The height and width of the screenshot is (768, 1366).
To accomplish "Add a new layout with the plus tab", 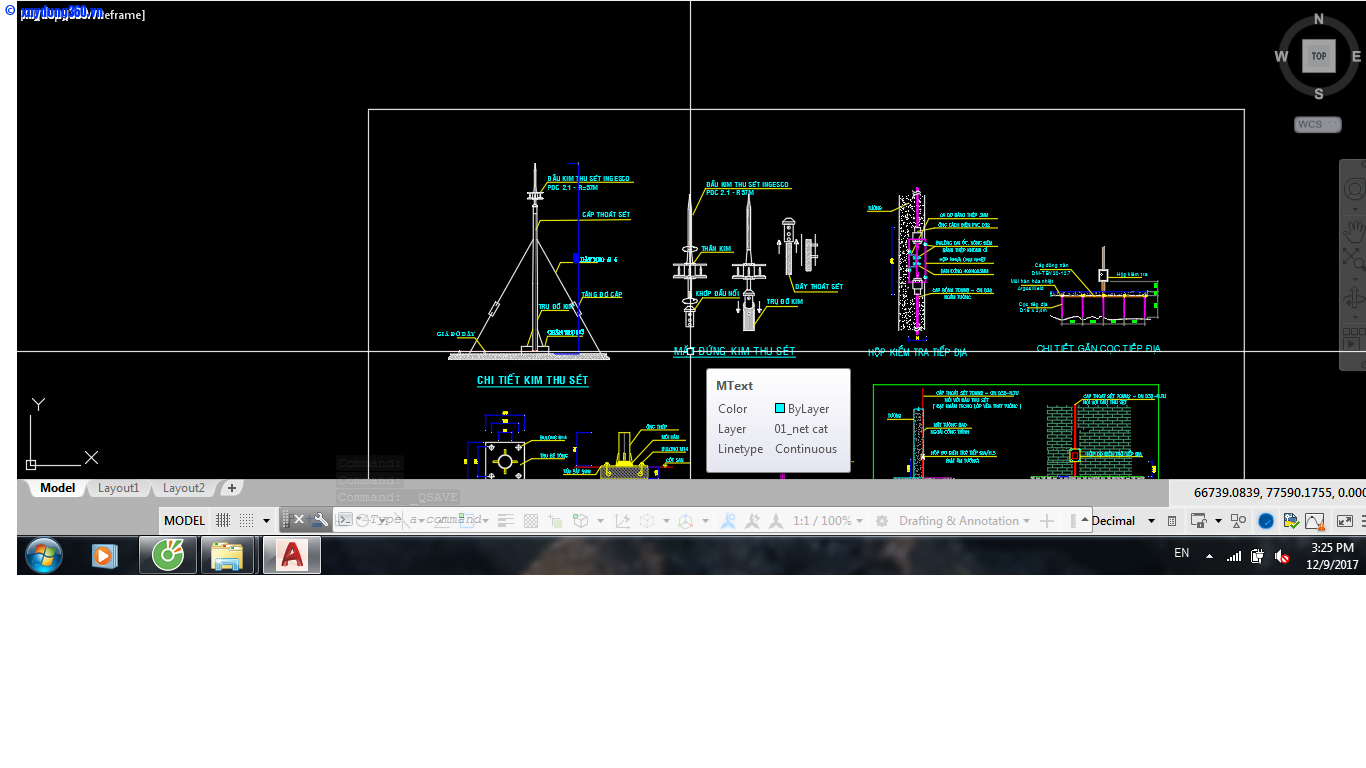I will [232, 488].
